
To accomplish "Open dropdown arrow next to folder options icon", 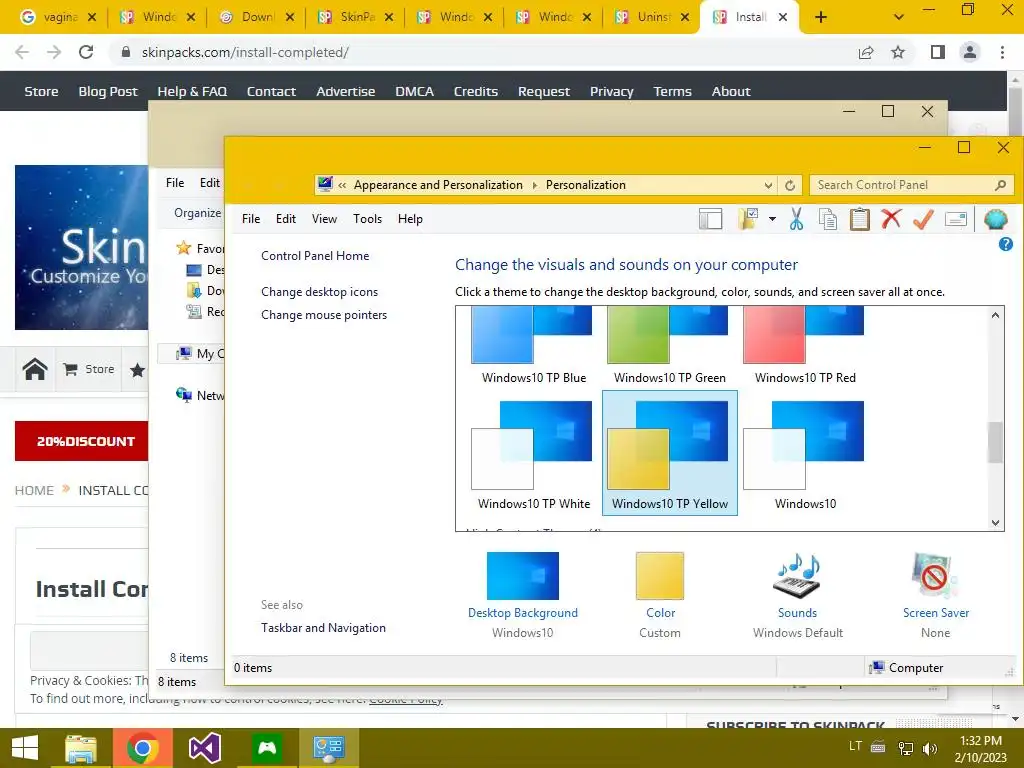I will (772, 219).
